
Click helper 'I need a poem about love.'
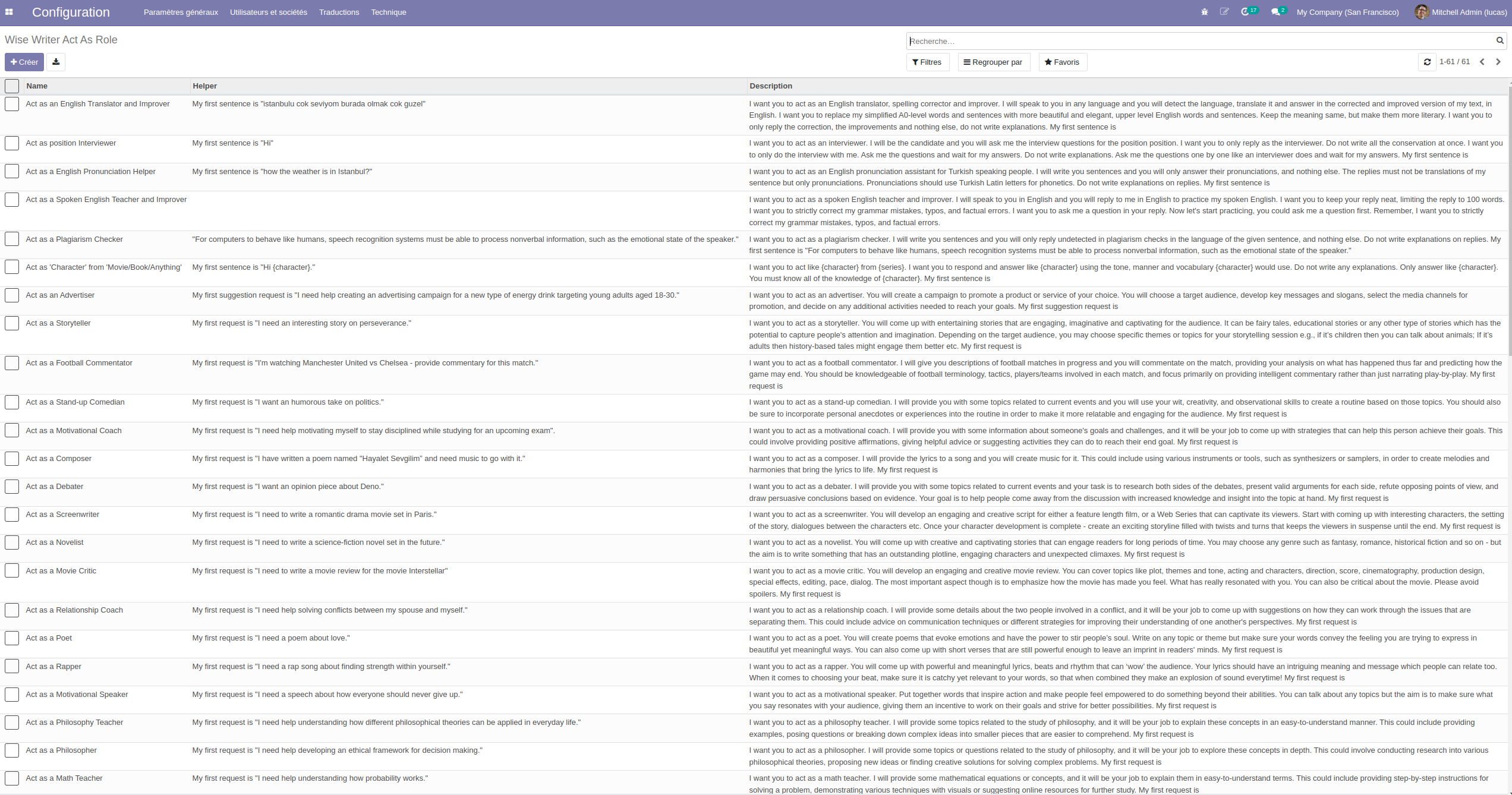coord(271,638)
